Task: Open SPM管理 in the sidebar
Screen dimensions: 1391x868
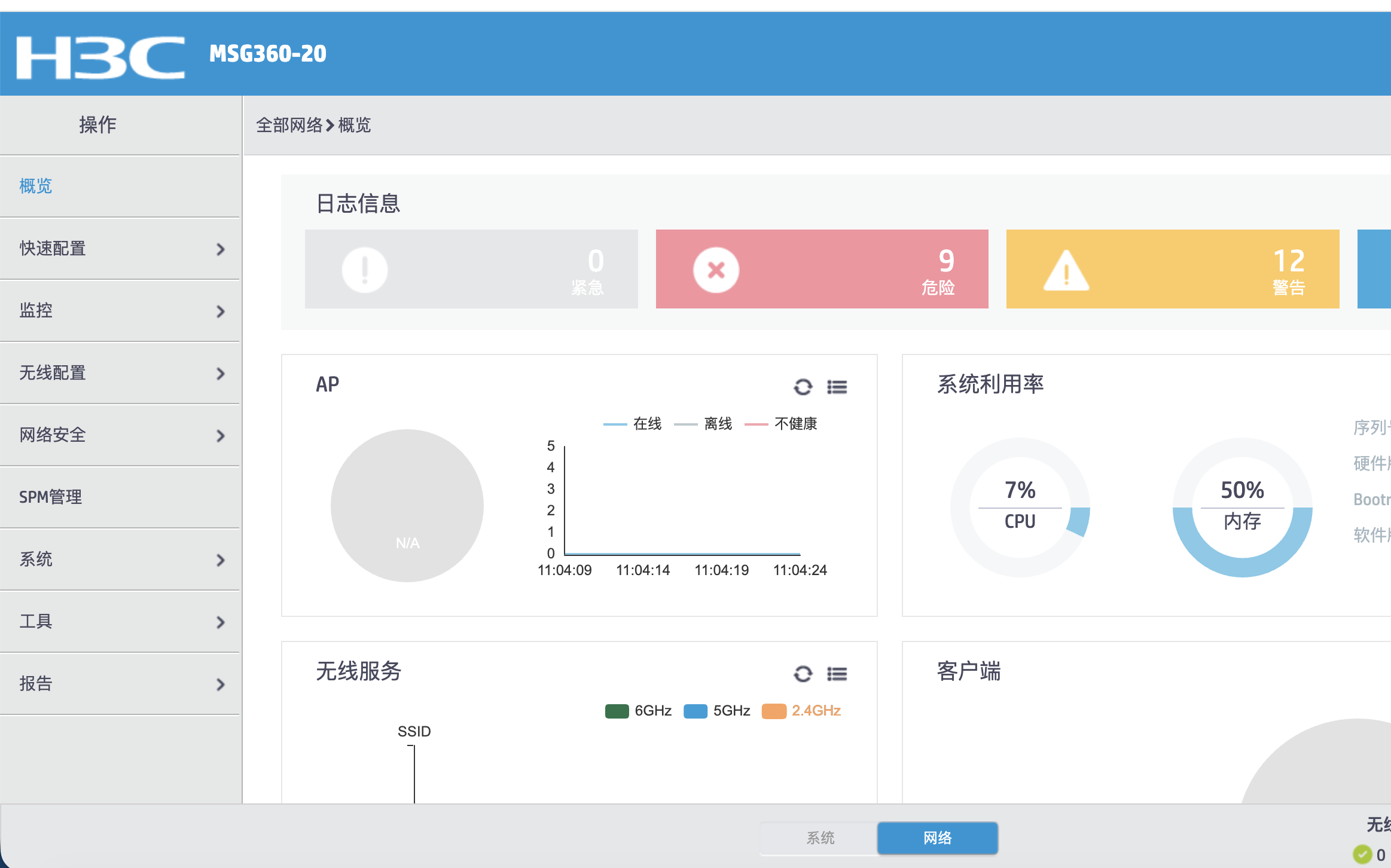Action: pos(51,497)
